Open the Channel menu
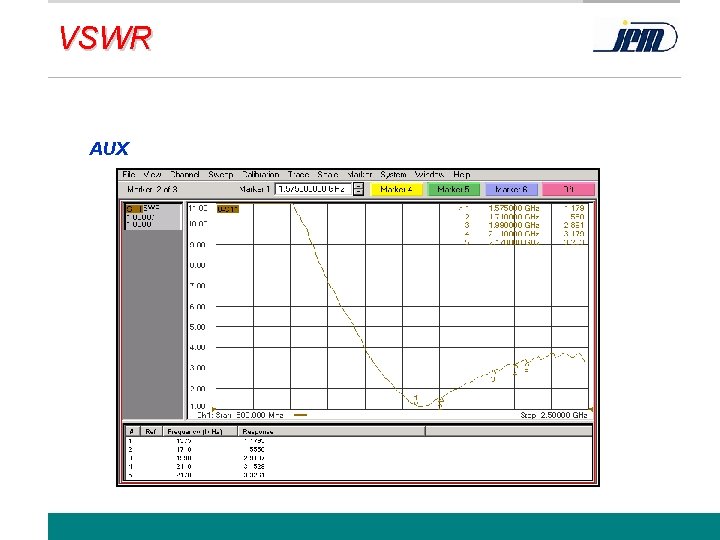Image resolution: width=720 pixels, height=540 pixels. coord(185,174)
